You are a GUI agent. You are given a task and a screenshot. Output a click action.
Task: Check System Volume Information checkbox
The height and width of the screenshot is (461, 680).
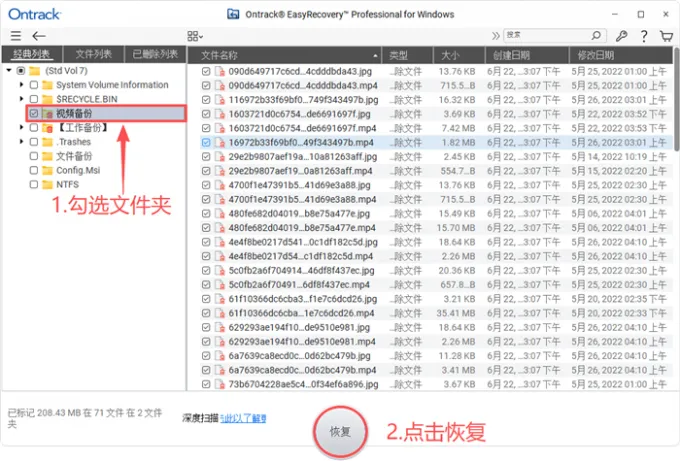coord(34,85)
